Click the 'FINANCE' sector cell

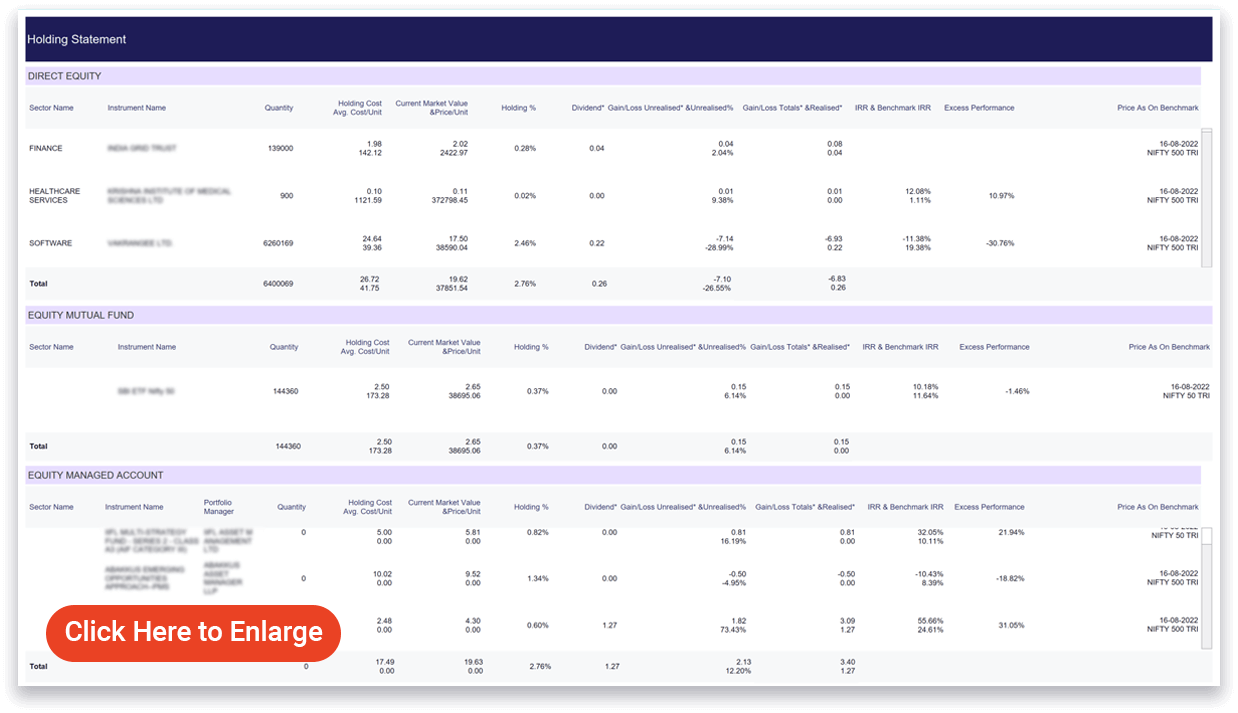click(x=46, y=148)
